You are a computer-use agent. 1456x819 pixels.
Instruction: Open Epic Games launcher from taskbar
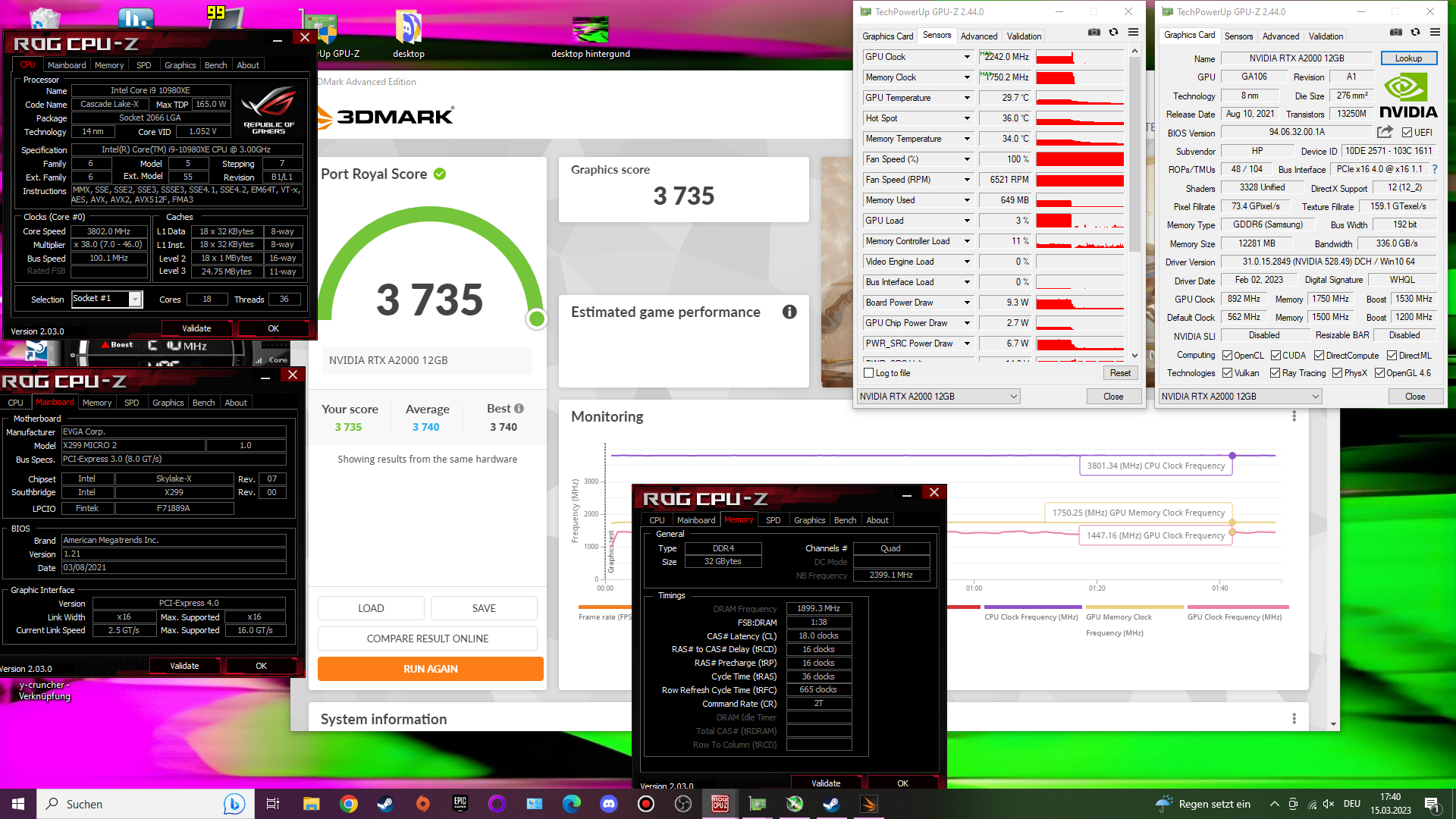point(460,804)
